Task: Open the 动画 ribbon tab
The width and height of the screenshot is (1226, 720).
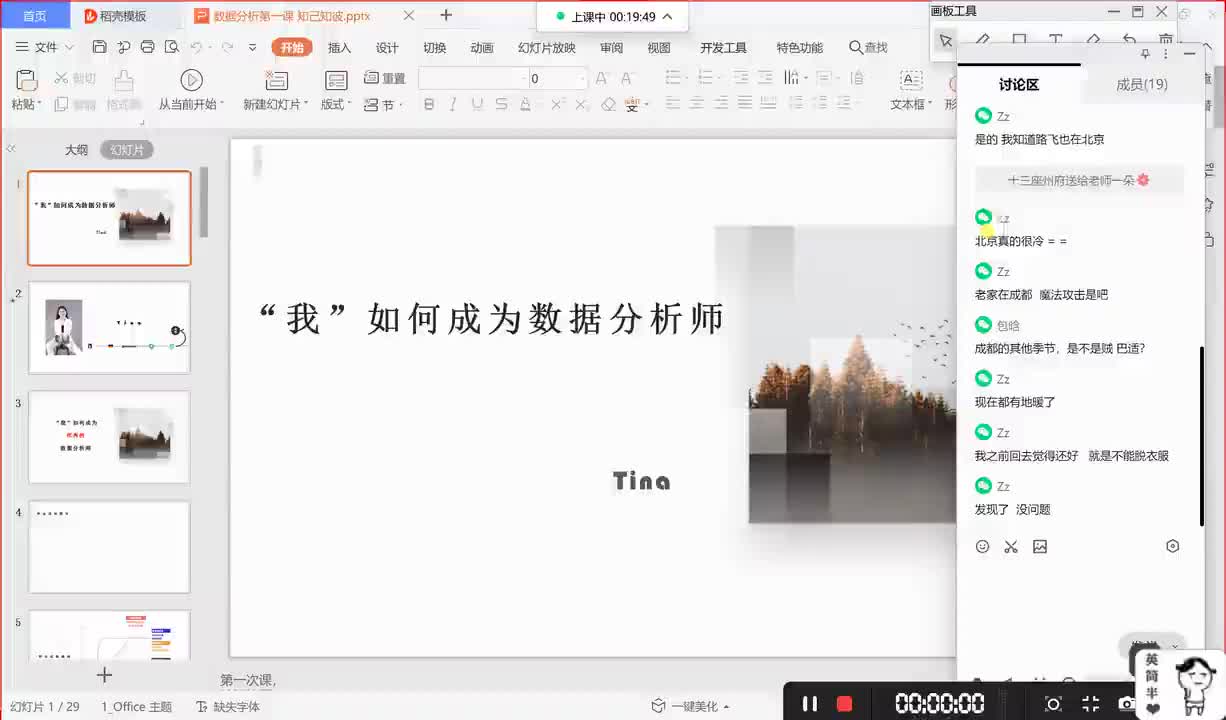Action: 482,47
